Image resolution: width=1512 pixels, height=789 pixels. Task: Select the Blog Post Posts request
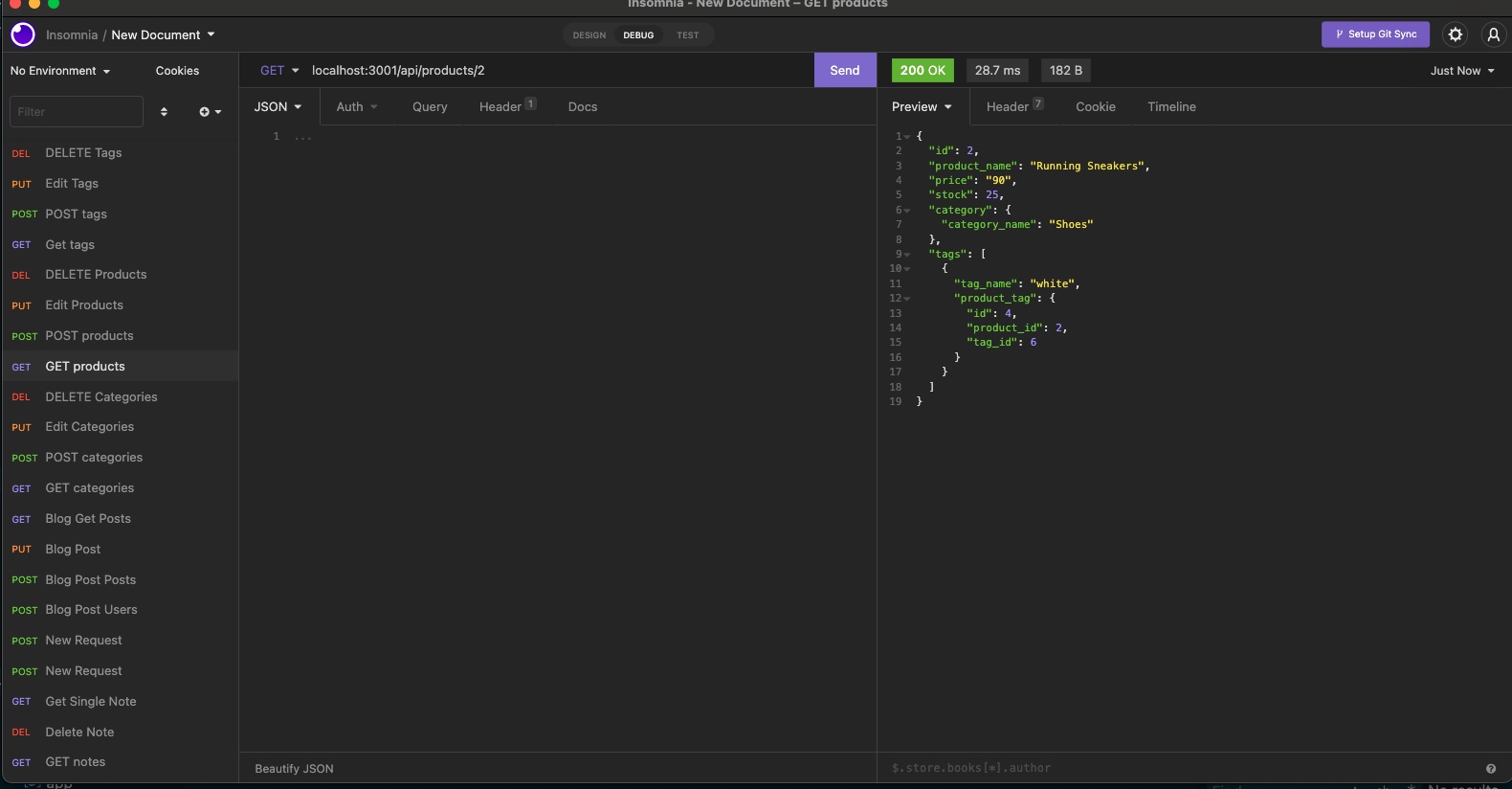click(x=120, y=580)
